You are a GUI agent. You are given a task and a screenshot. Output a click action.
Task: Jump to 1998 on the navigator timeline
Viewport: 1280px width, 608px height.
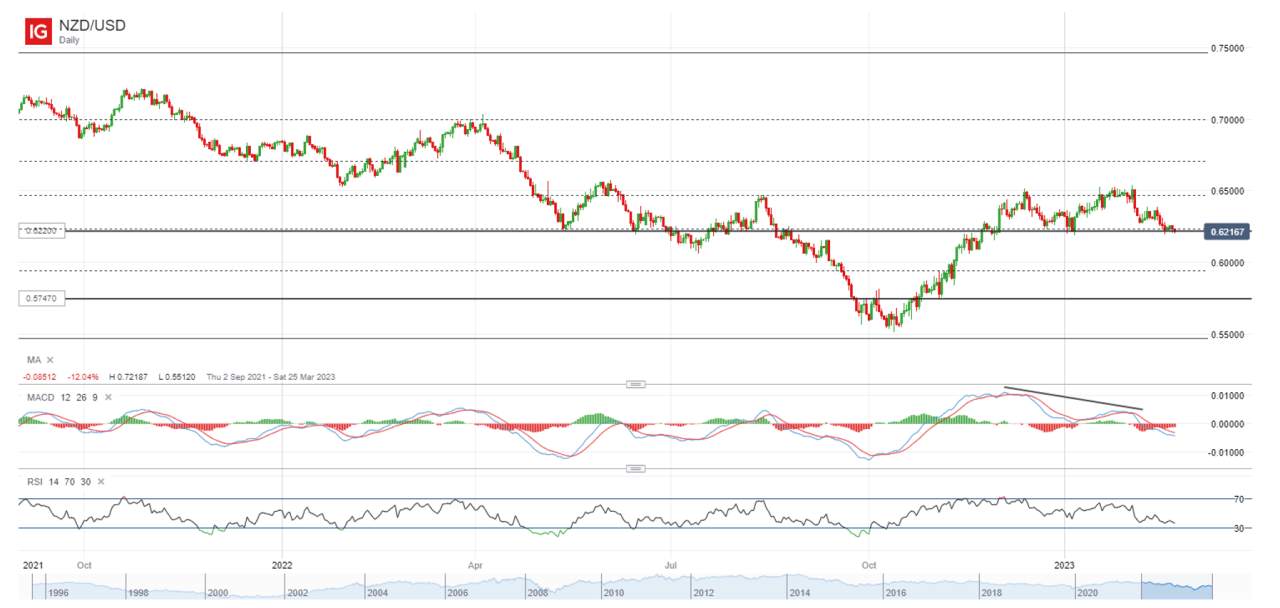click(x=139, y=592)
